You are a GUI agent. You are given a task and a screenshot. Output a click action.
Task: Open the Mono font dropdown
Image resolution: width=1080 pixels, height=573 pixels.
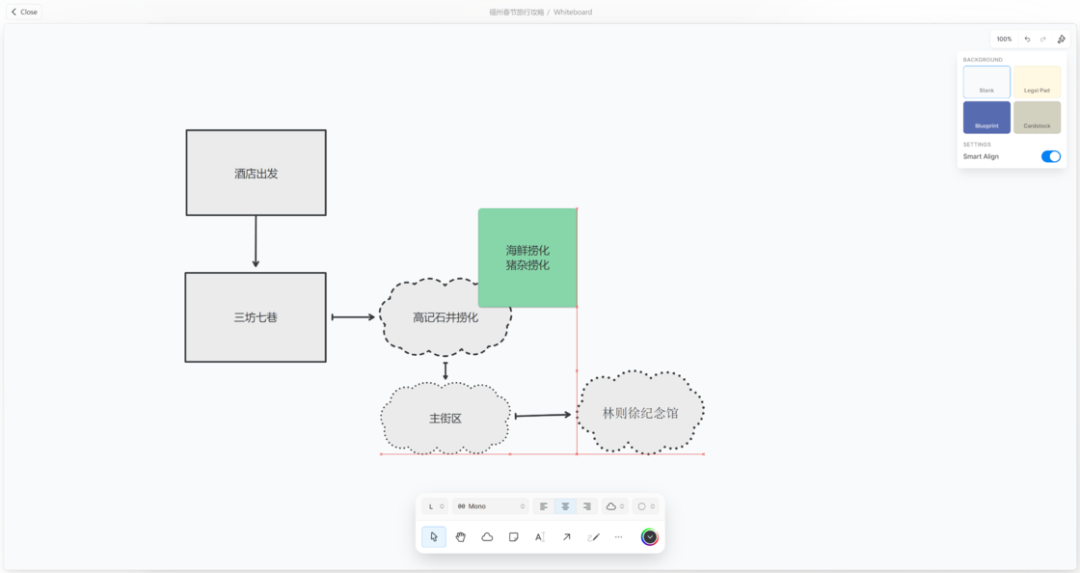click(490, 506)
